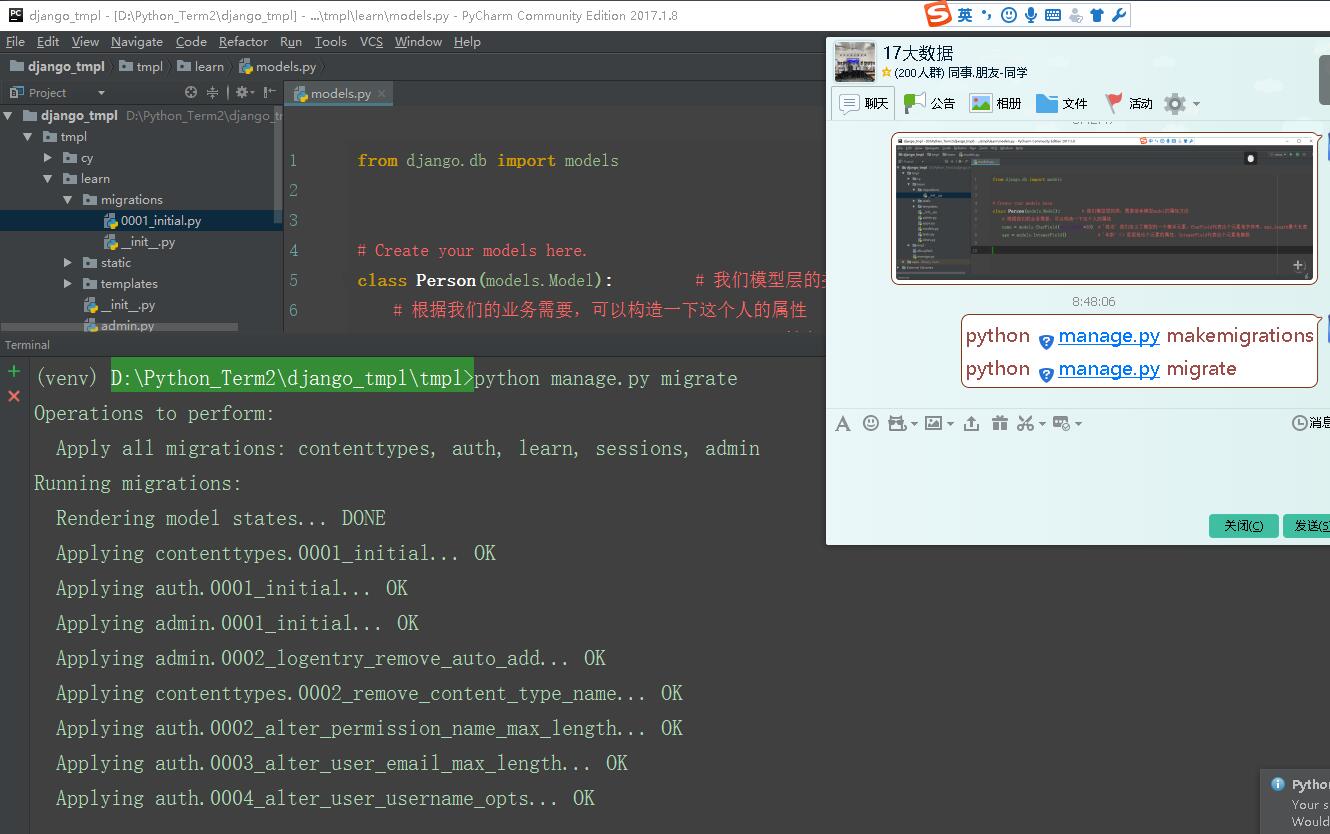Open the File menu
The height and width of the screenshot is (834, 1330).
click(x=15, y=42)
